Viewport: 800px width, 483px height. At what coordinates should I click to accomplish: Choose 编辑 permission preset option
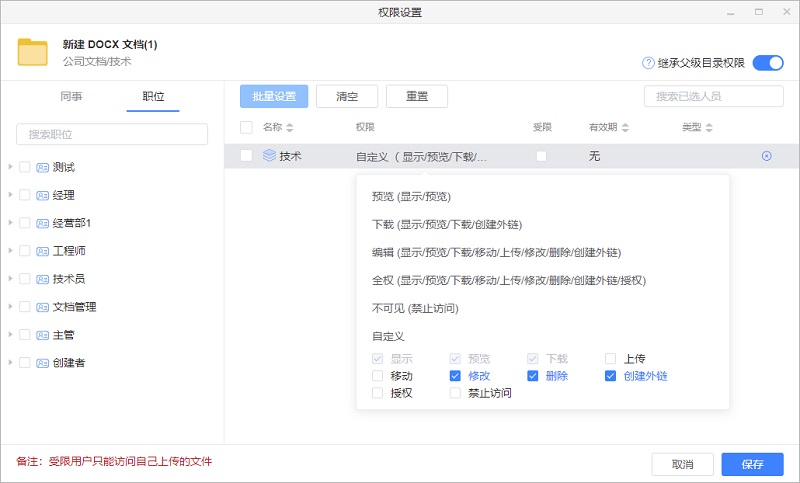point(496,252)
